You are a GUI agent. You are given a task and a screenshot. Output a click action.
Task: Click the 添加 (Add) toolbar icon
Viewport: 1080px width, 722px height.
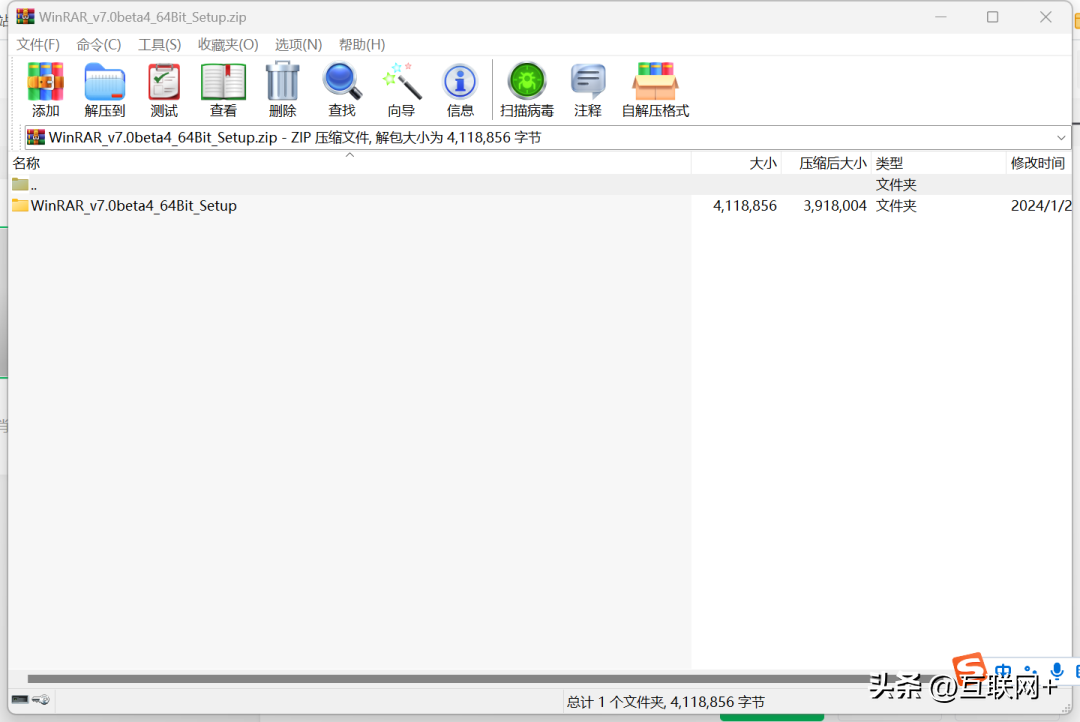[45, 90]
